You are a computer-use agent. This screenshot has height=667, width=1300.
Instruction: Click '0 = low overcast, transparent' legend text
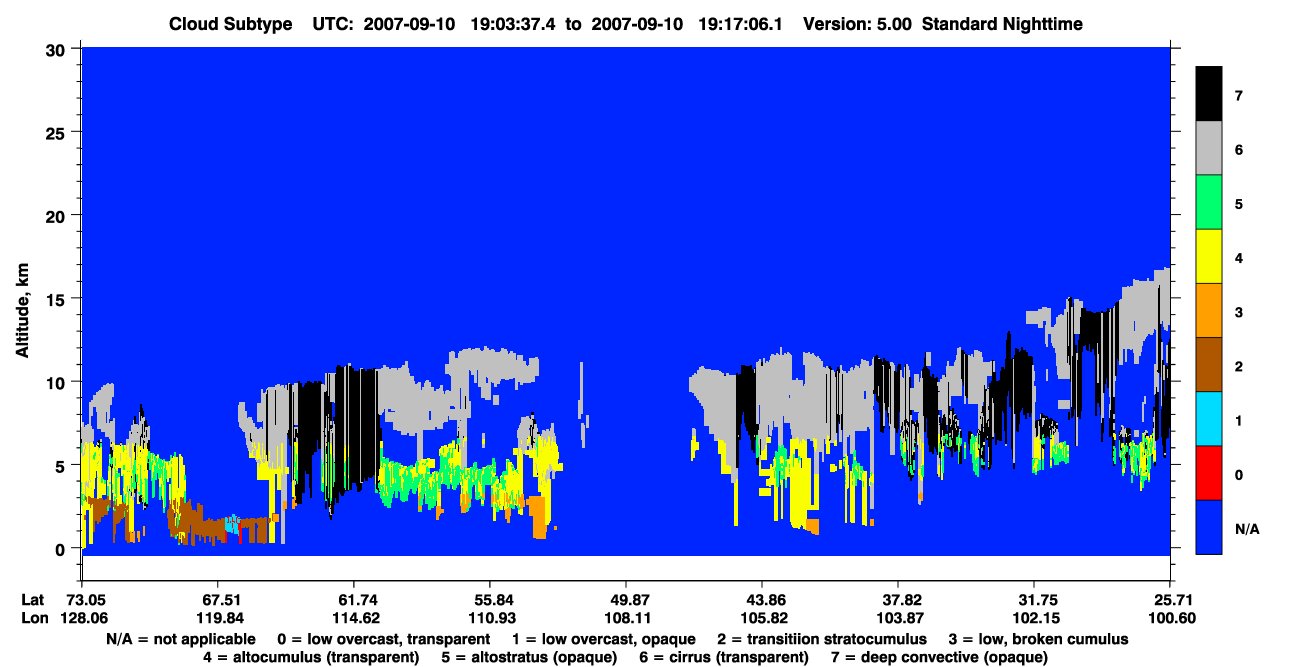click(384, 638)
